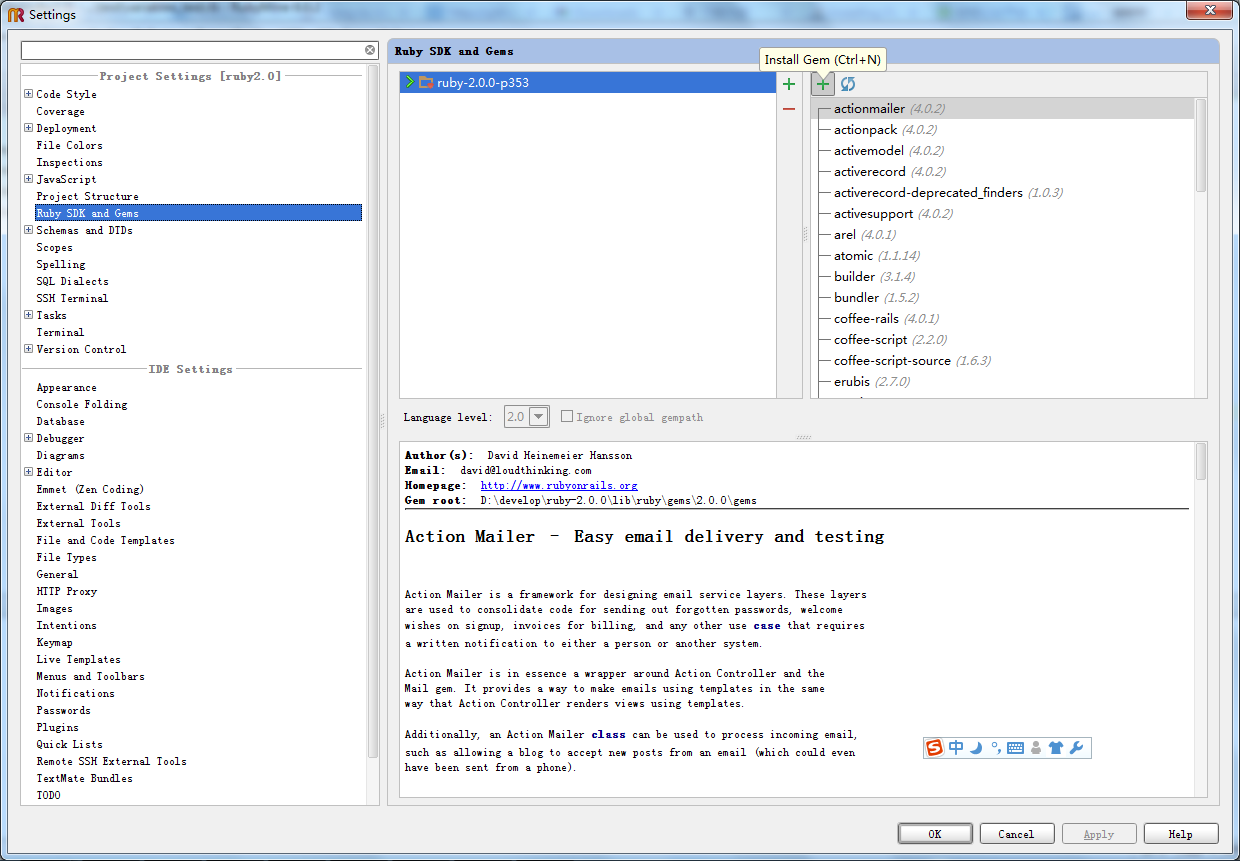Clear the settings search field
This screenshot has height=861, width=1240.
tap(370, 50)
